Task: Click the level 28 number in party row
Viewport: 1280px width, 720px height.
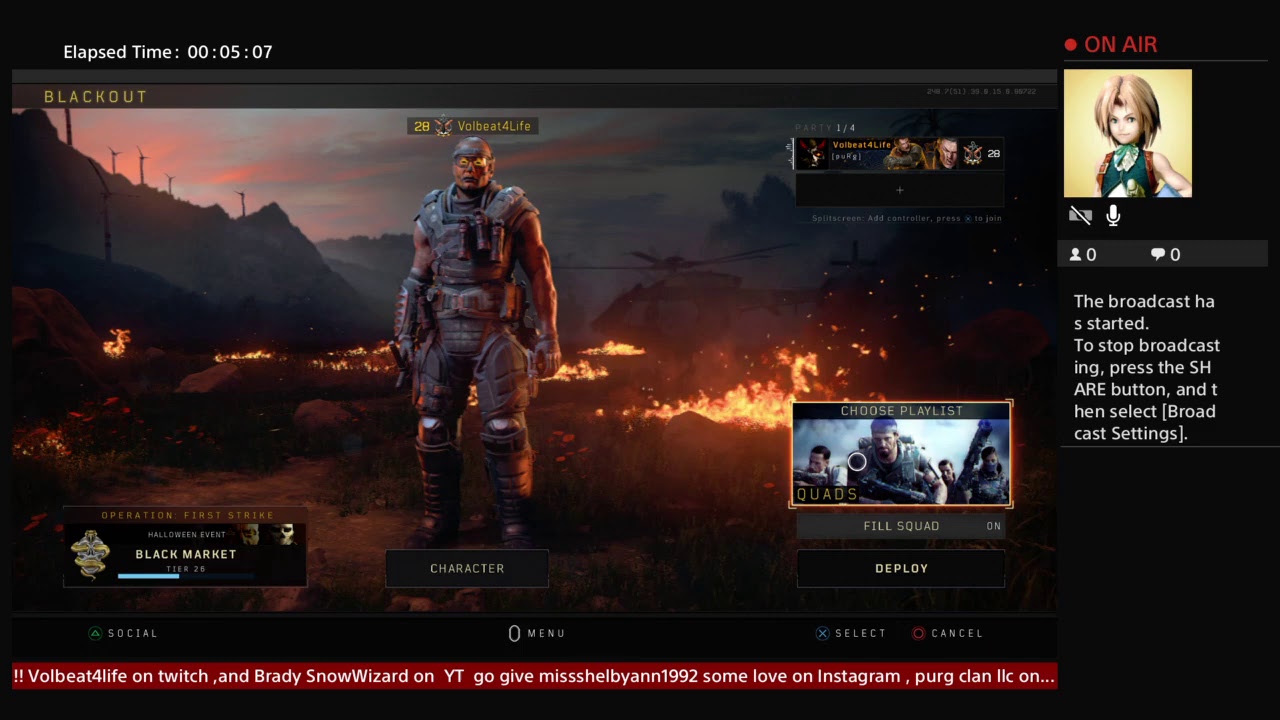Action: (993, 153)
